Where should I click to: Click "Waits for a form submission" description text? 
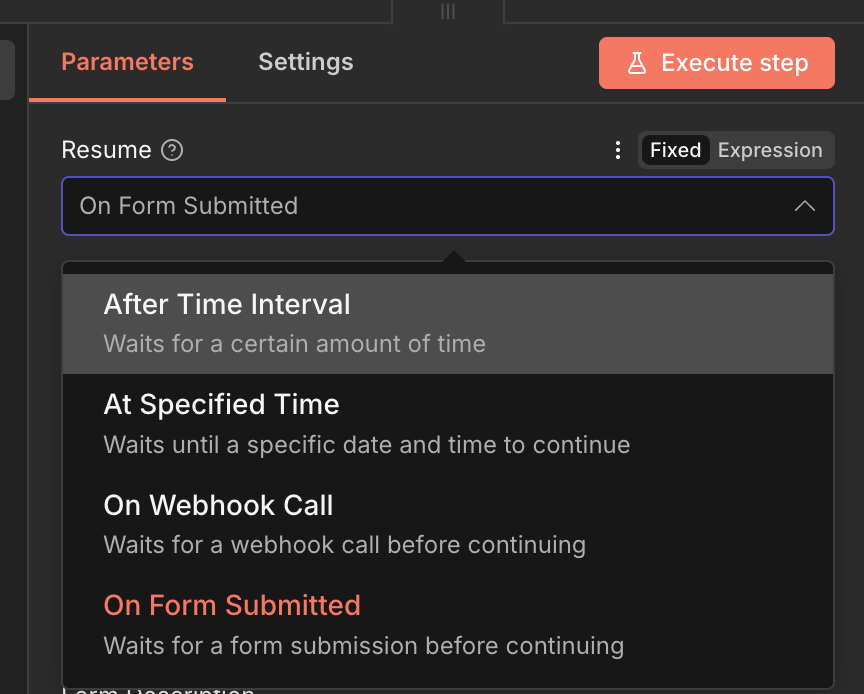pyautogui.click(x=363, y=645)
